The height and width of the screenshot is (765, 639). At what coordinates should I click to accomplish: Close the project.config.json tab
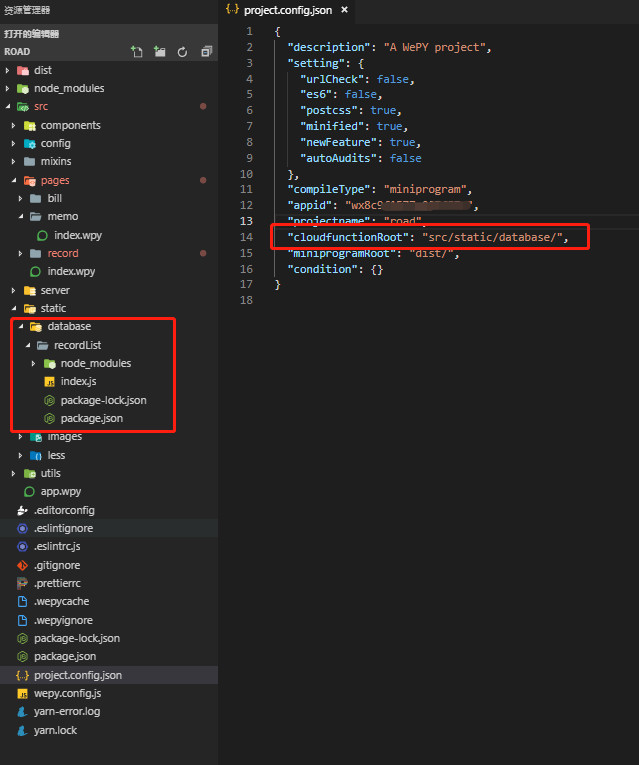[345, 9]
